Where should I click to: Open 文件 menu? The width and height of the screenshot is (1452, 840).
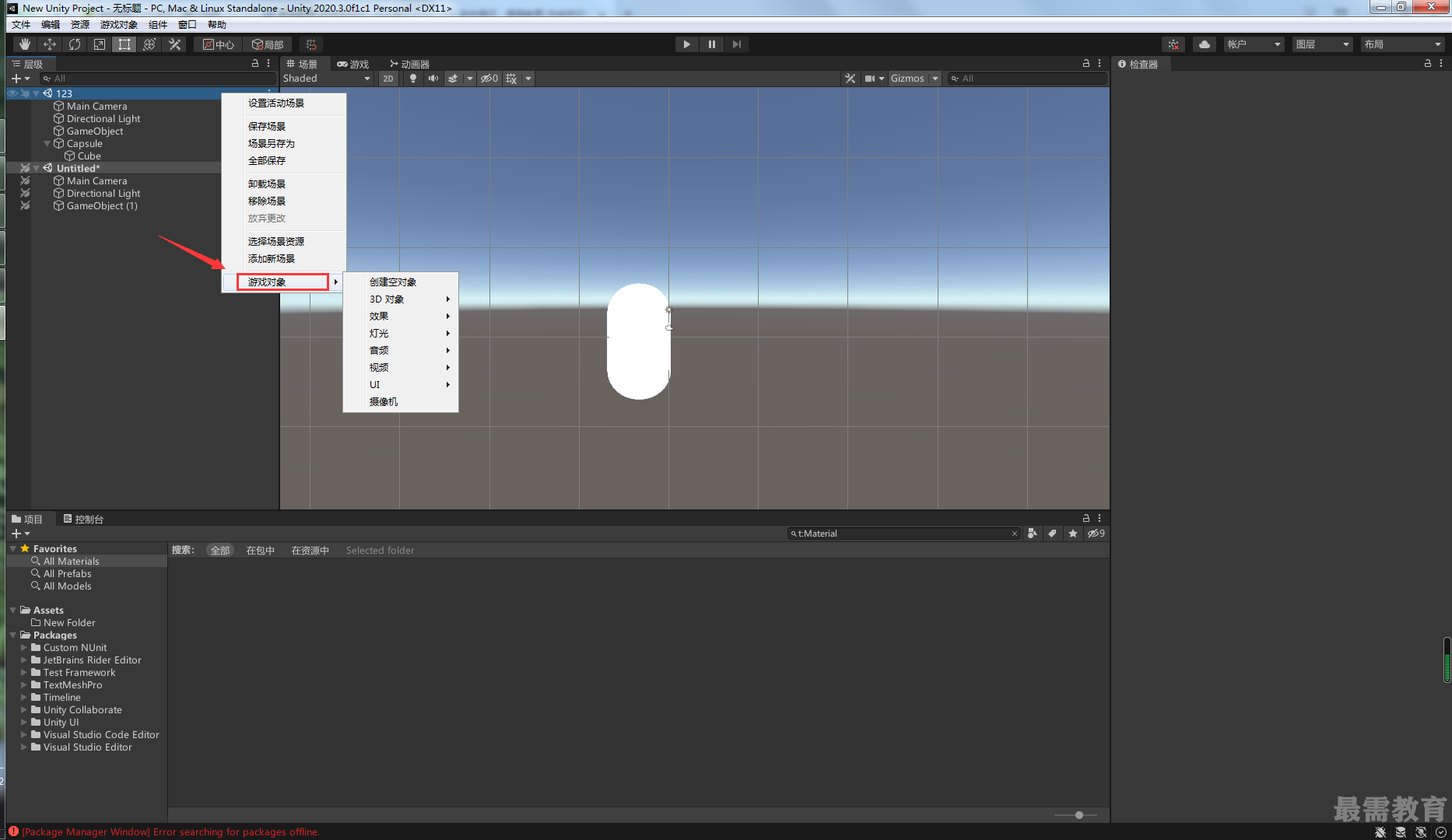click(x=21, y=25)
